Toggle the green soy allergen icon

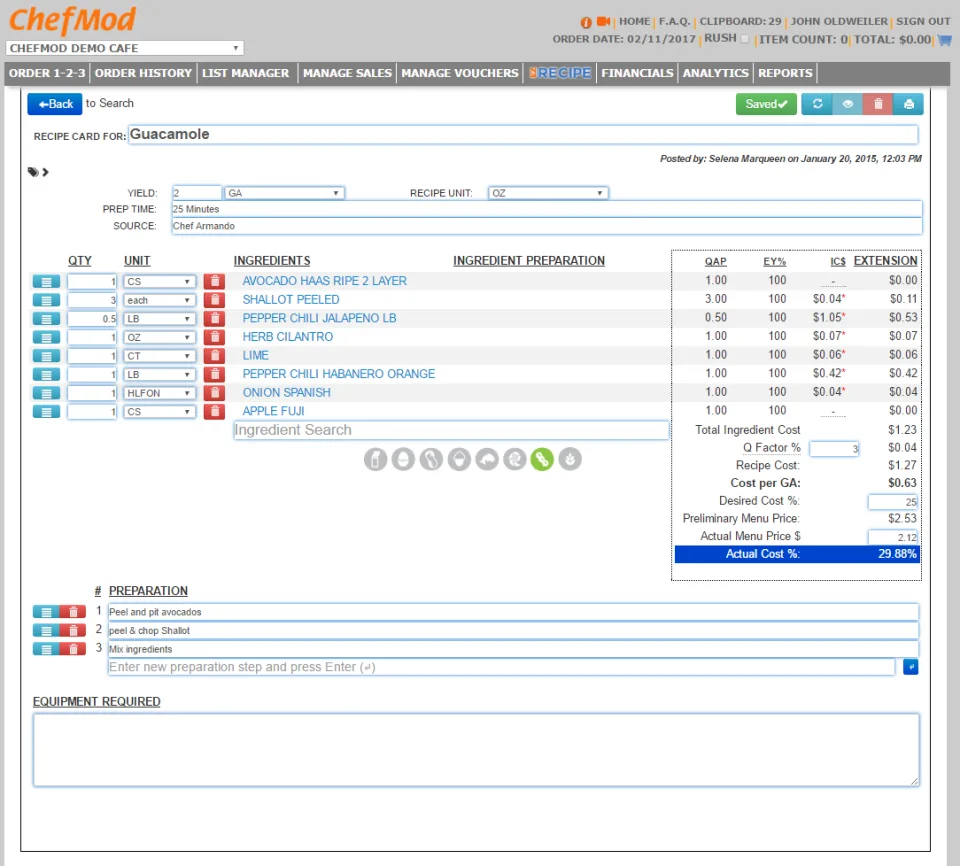pos(542,459)
